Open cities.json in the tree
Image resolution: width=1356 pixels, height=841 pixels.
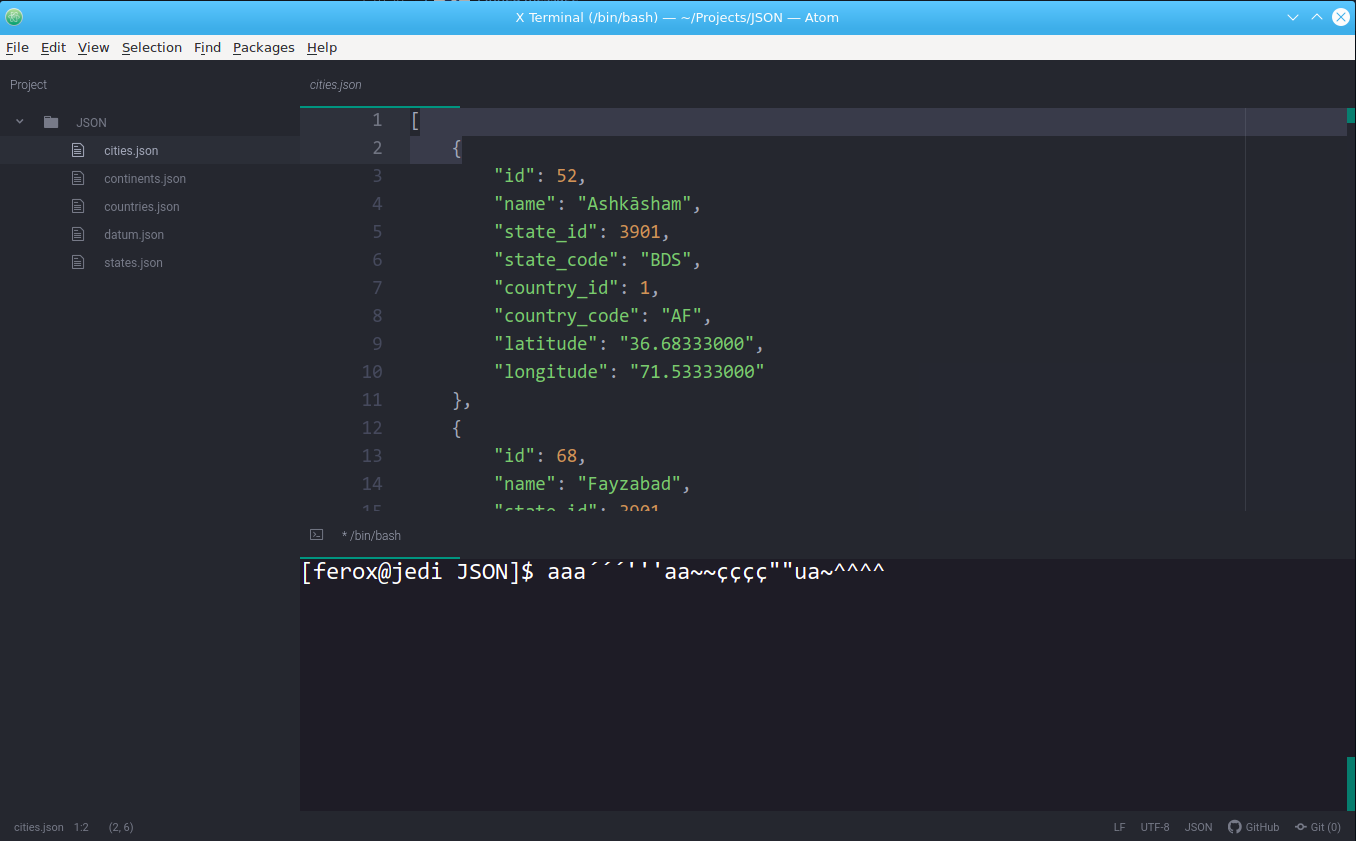click(131, 150)
